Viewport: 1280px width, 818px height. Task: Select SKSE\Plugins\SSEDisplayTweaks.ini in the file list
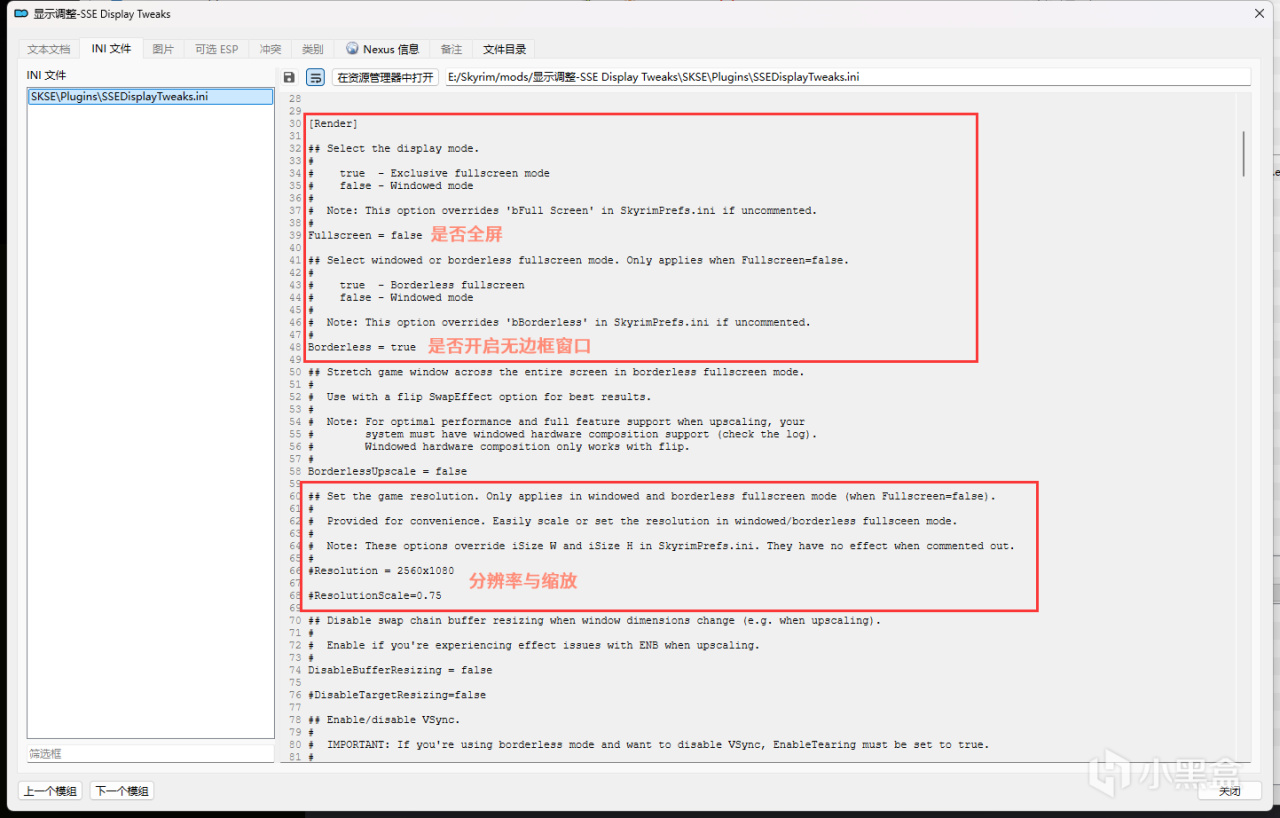(x=150, y=97)
